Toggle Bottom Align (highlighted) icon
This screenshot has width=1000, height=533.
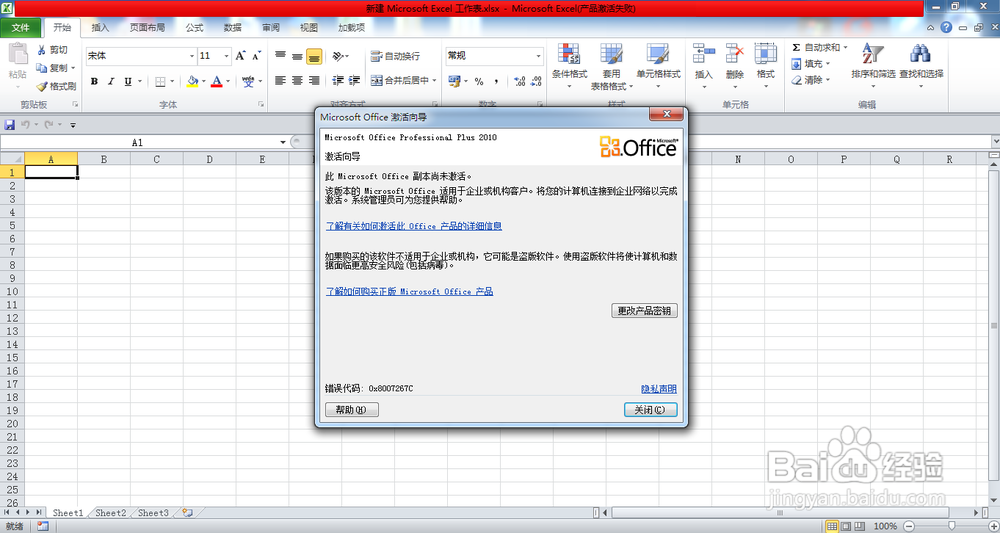(314, 56)
